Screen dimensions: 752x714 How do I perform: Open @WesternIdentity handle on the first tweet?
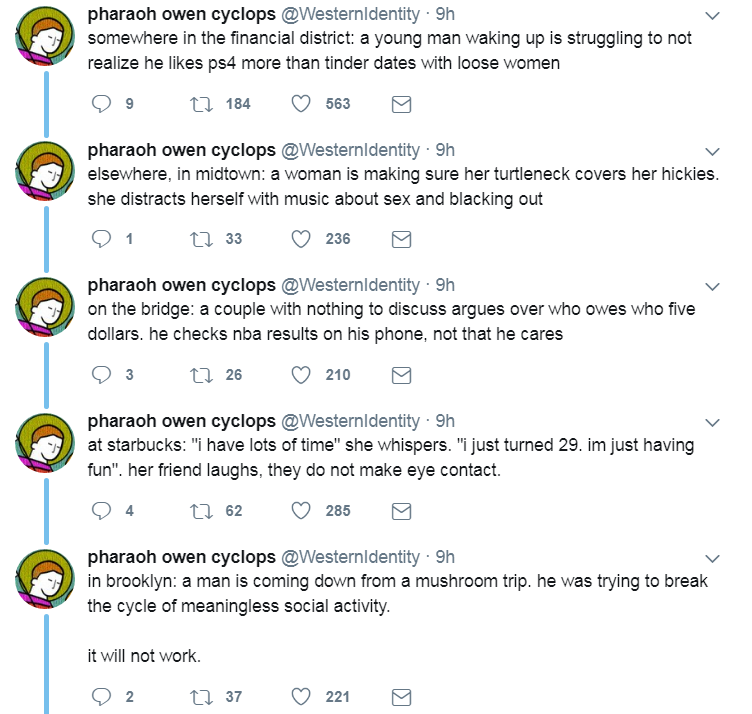coord(350,15)
